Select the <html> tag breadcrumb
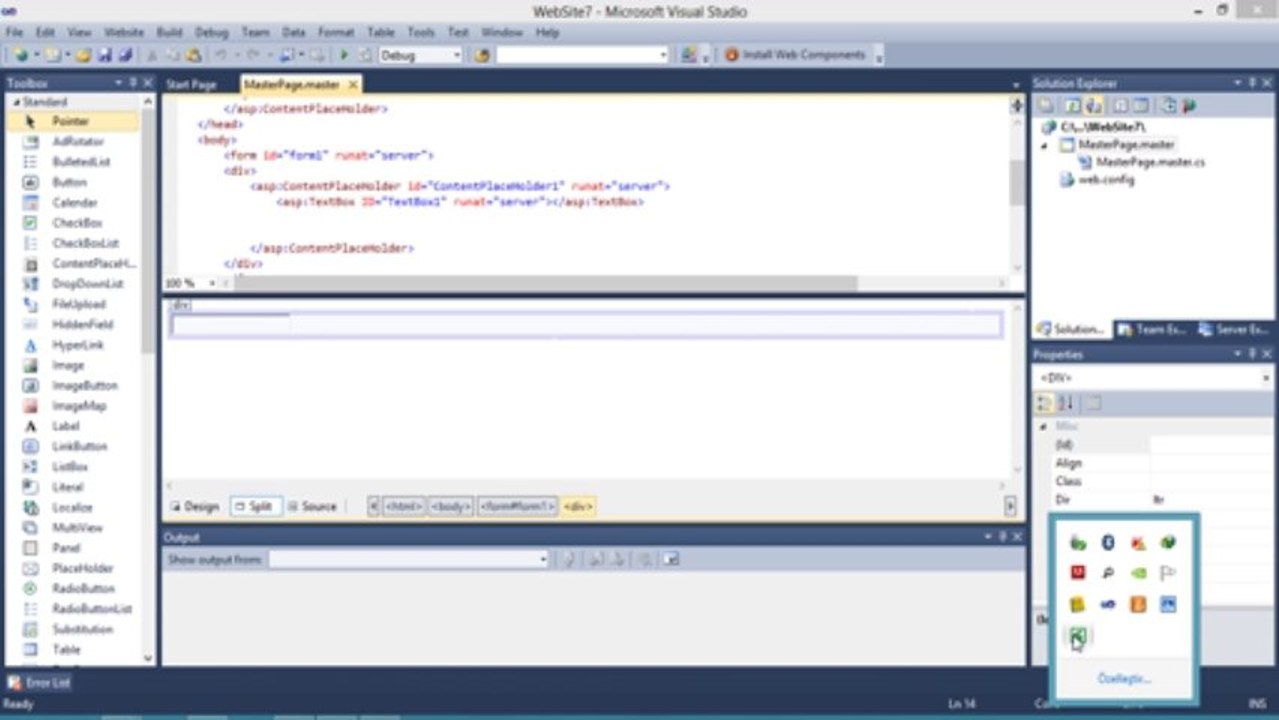Screen dimensions: 1279x720 [x=404, y=507]
